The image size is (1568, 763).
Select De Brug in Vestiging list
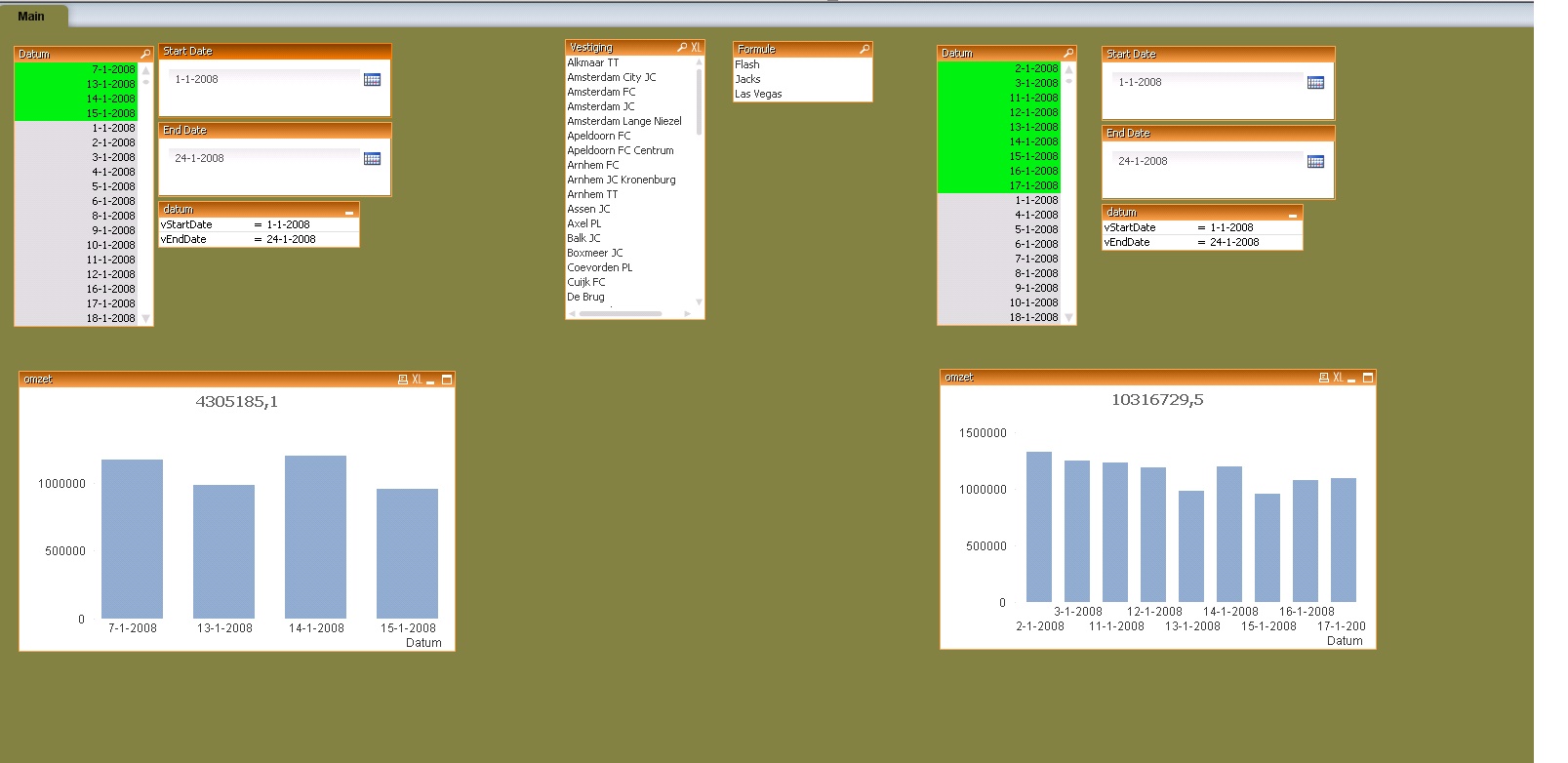pyautogui.click(x=630, y=297)
